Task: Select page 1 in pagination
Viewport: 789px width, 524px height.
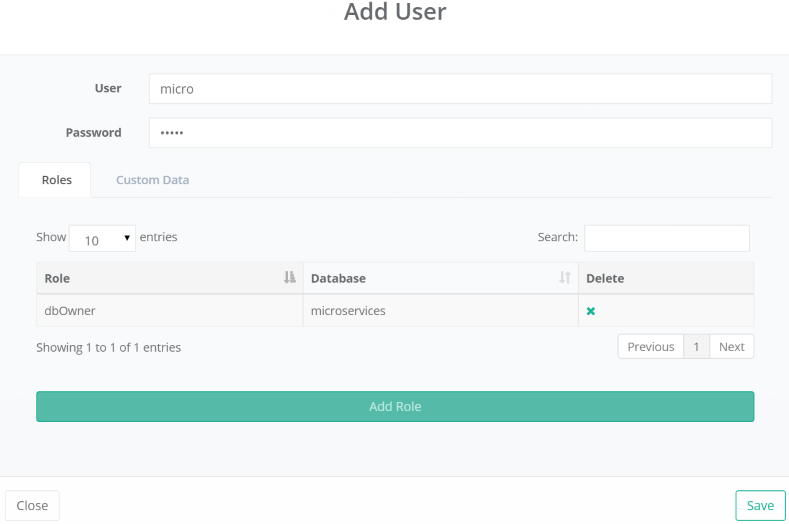Action: [x=696, y=347]
